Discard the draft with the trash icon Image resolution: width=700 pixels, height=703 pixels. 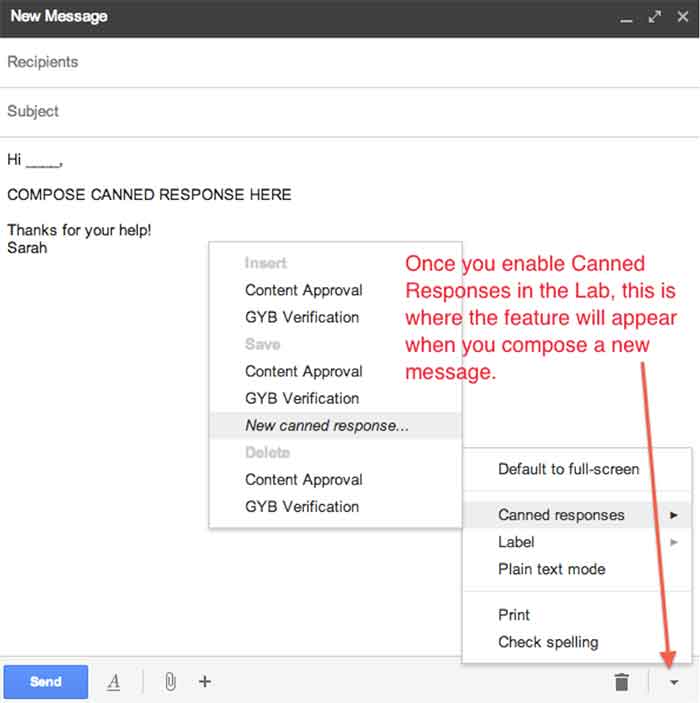point(622,682)
